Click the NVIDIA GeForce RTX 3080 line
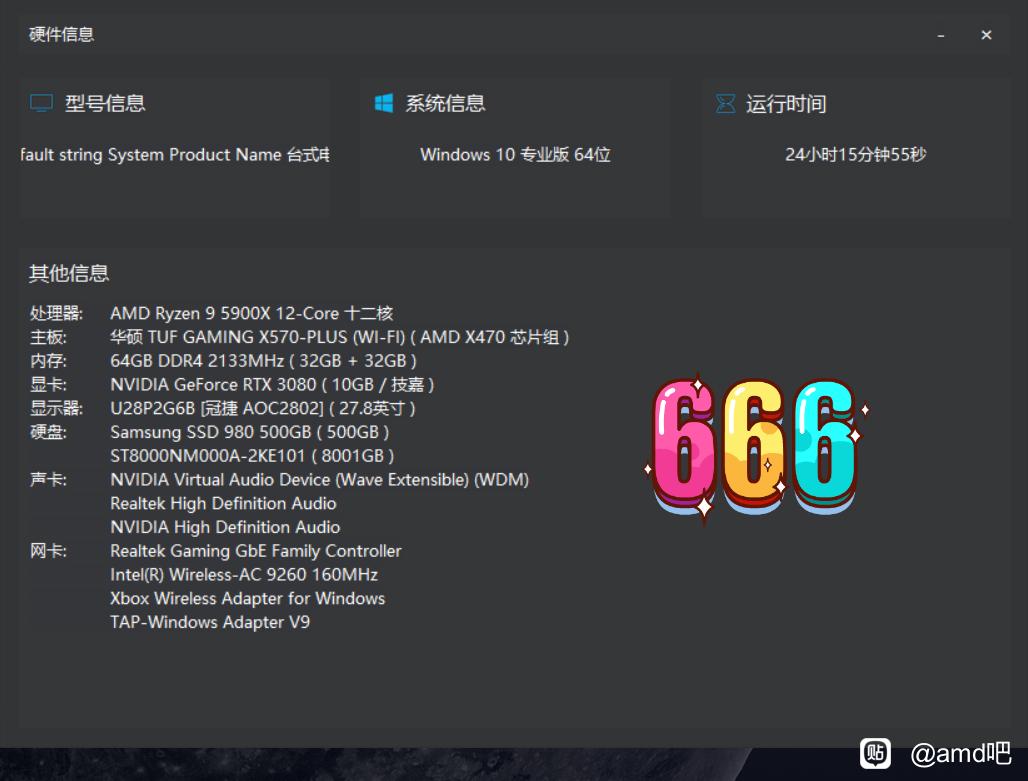 click(272, 384)
